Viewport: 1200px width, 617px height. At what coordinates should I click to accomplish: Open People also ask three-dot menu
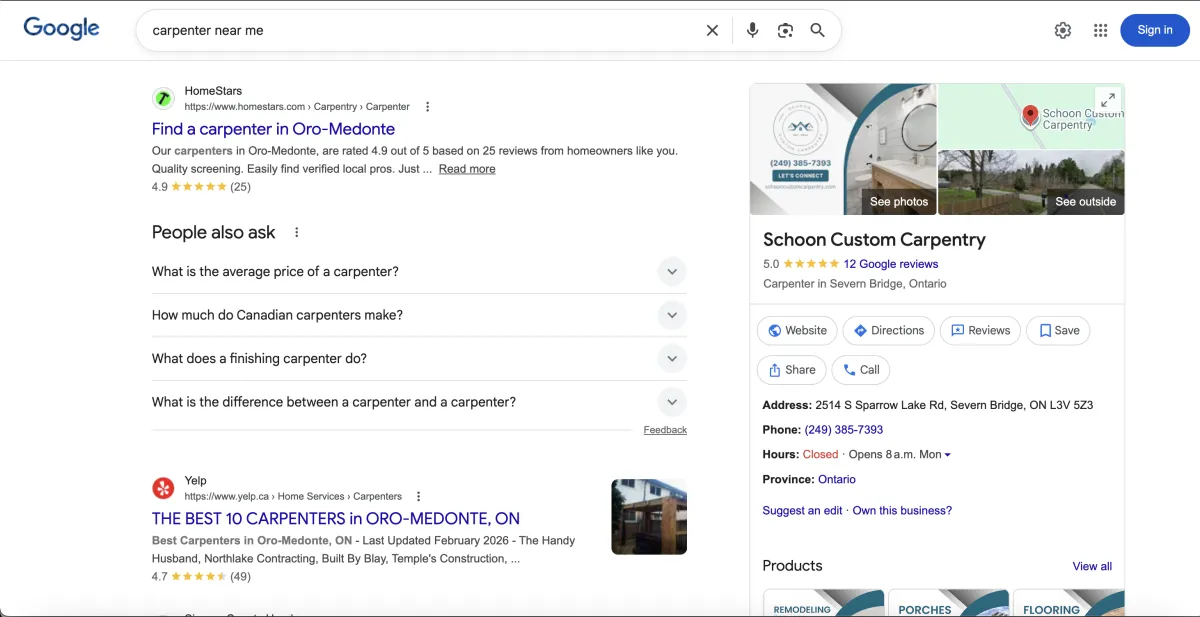pyautogui.click(x=296, y=232)
